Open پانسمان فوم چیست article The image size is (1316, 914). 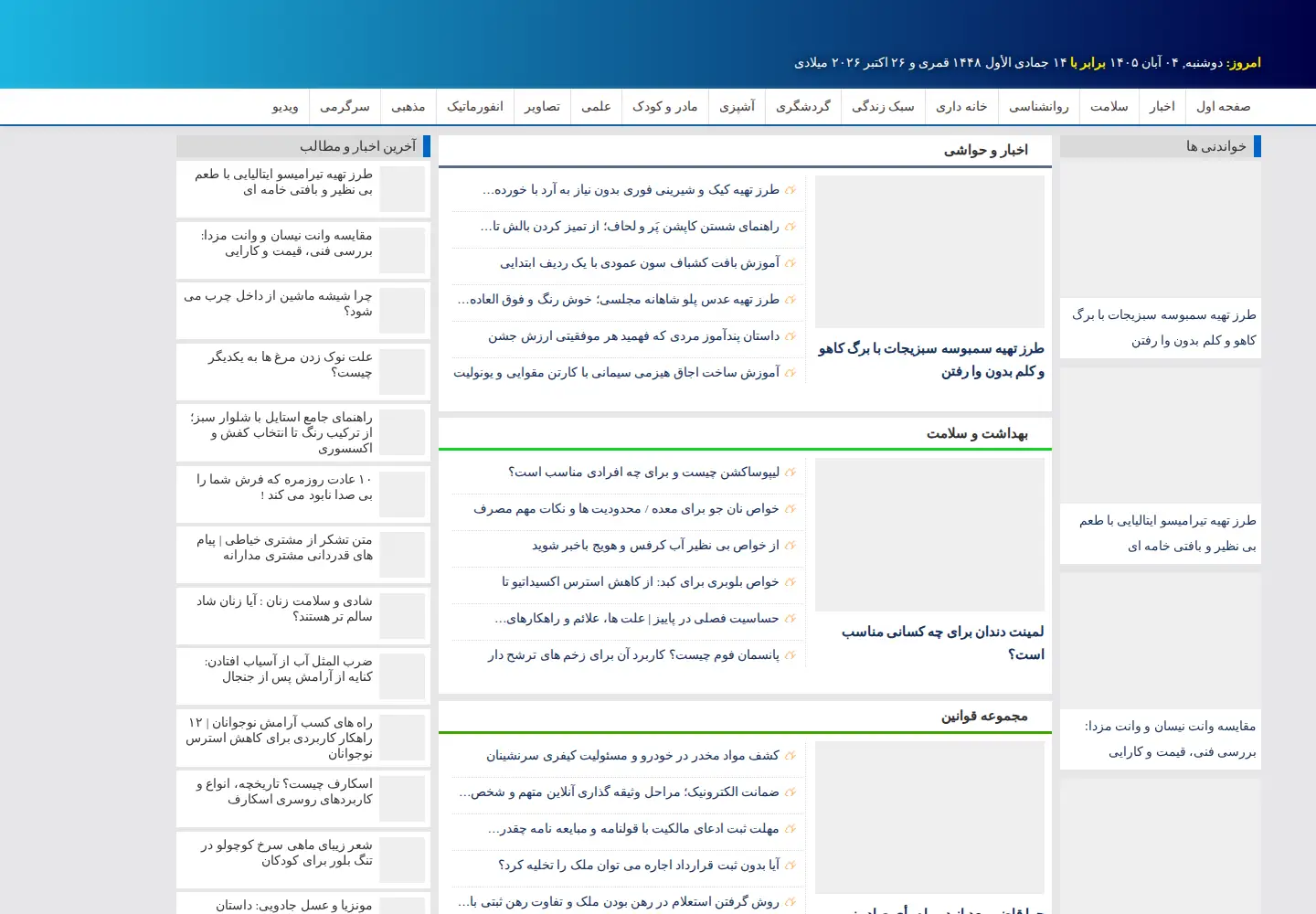(x=633, y=655)
